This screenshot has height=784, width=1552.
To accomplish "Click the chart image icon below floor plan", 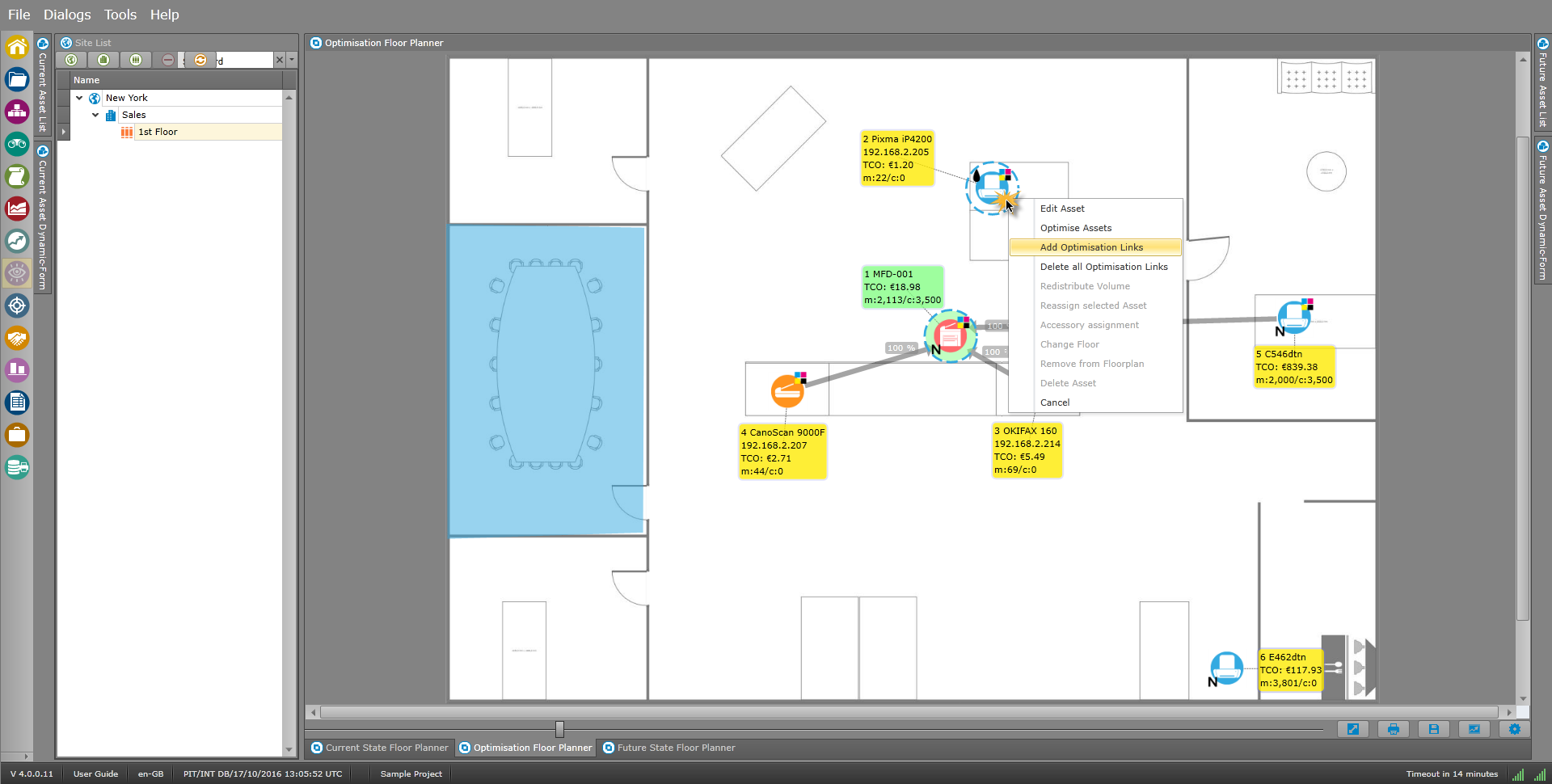I will point(1474,729).
